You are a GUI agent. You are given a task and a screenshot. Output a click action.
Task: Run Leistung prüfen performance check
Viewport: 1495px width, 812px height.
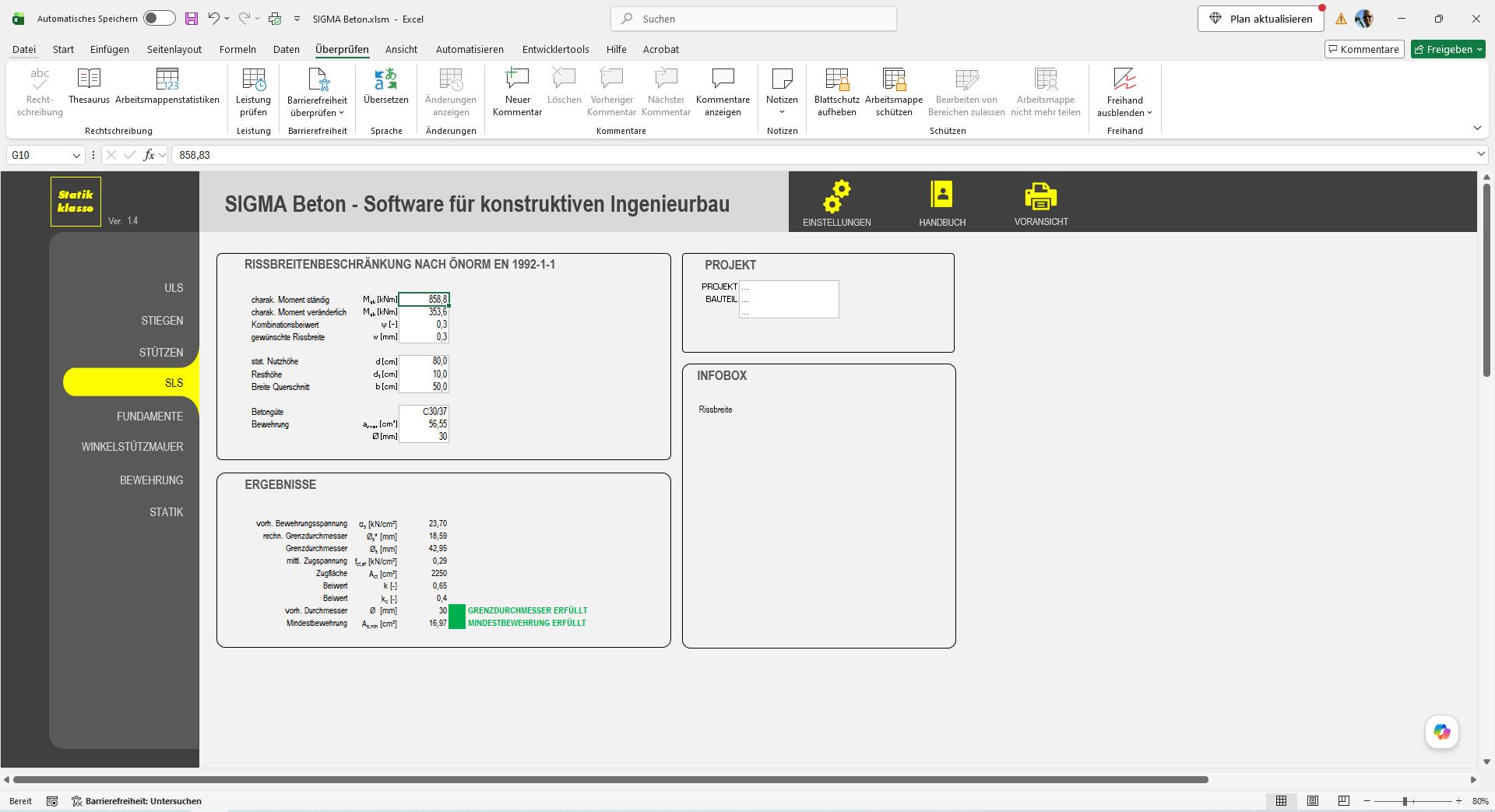(253, 92)
